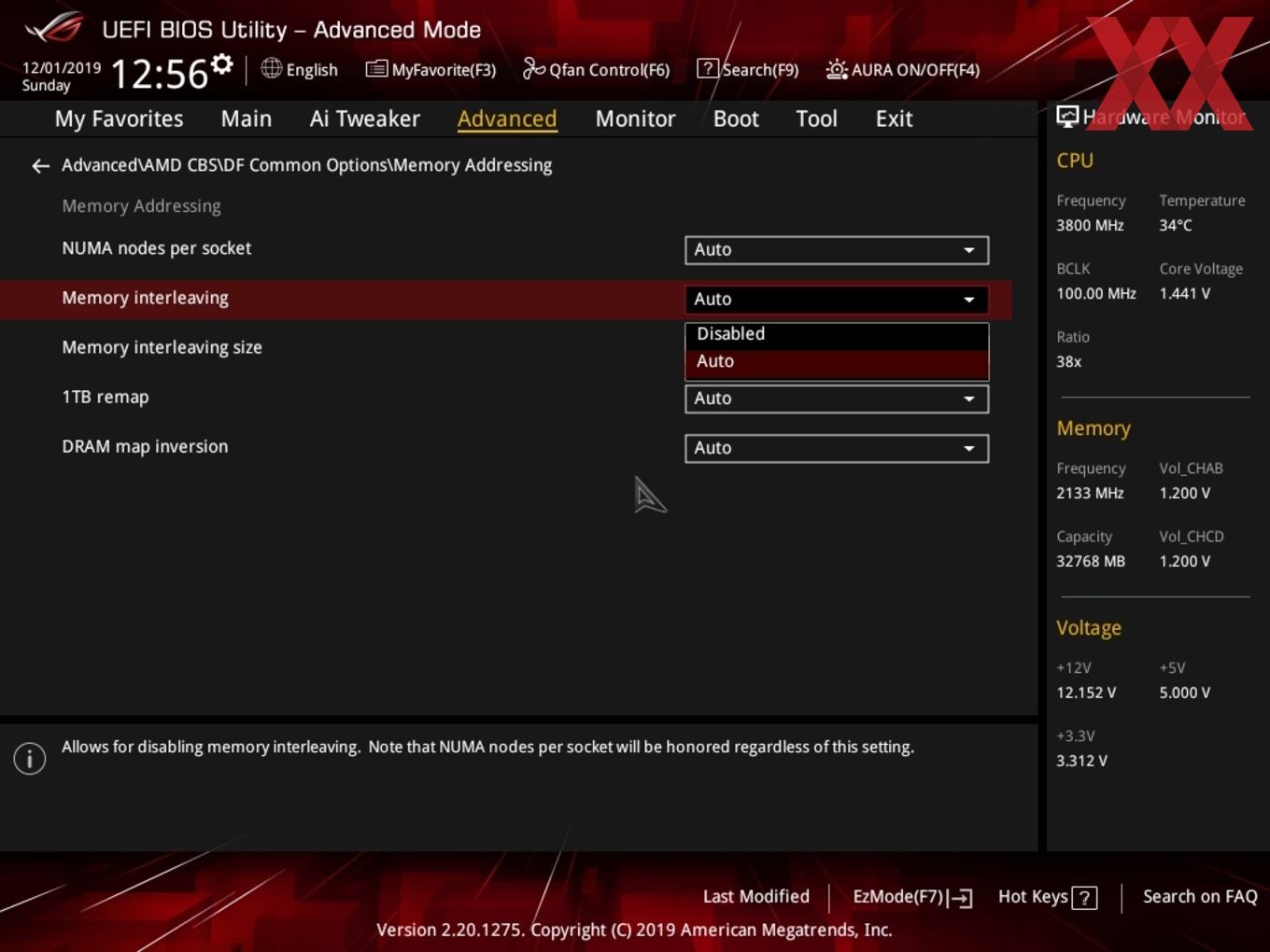
Task: Switch to the My Favorites tab
Action: point(119,119)
